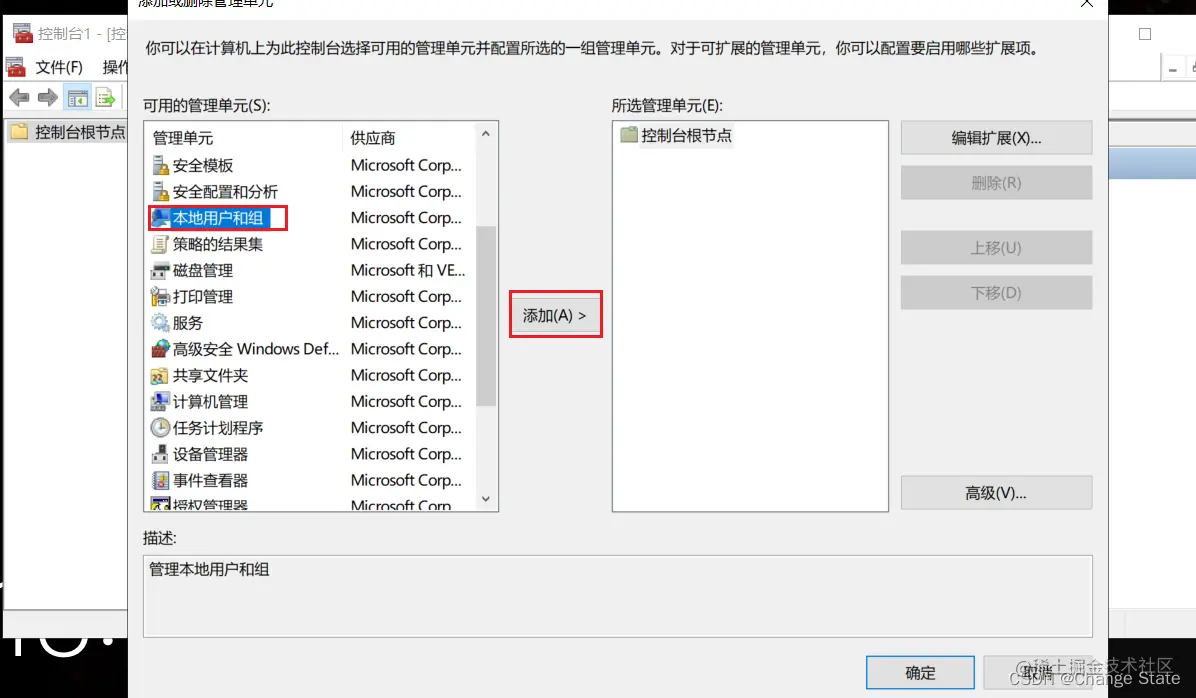
Task: Select the 计算机管理 row text
Action: pos(211,401)
